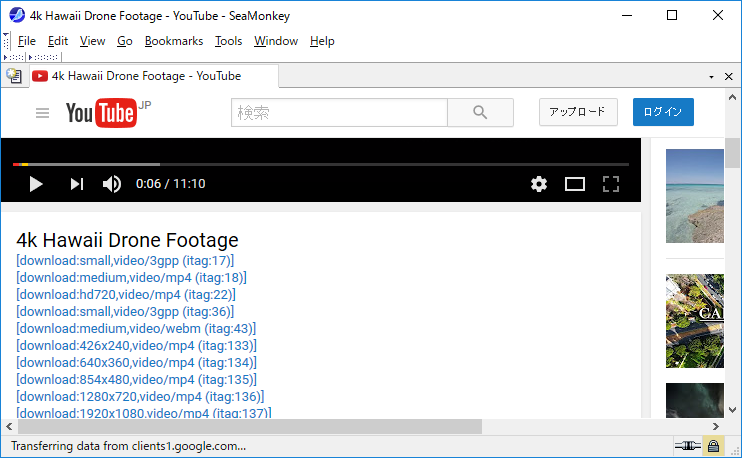
Task: Download 1280x720 mp4 itag:136 link
Action: coord(140,397)
